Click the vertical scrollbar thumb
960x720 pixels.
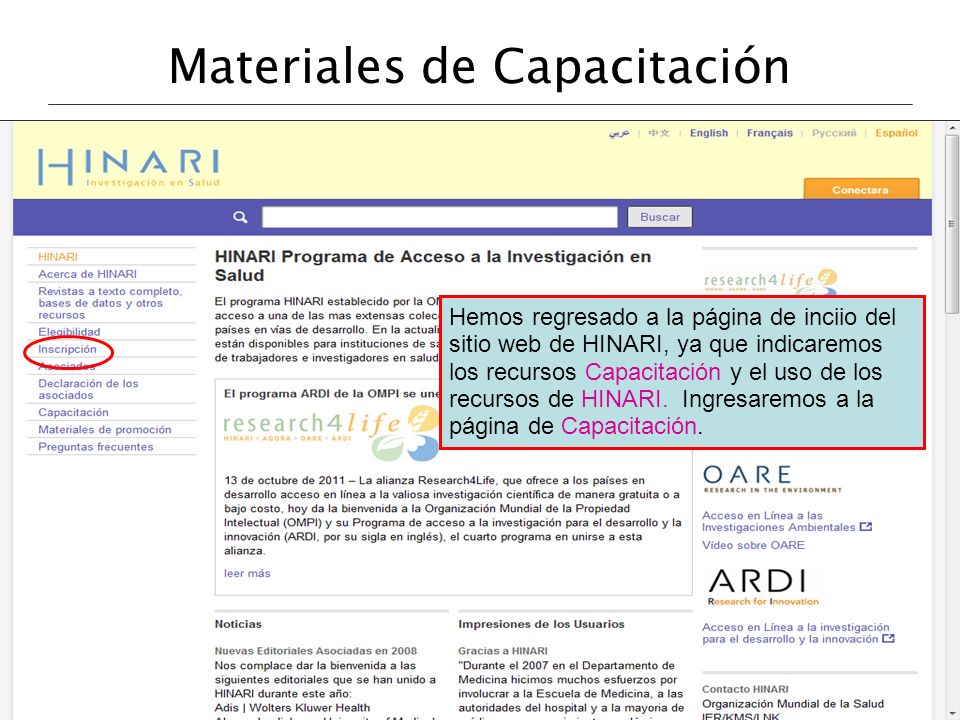(x=952, y=224)
